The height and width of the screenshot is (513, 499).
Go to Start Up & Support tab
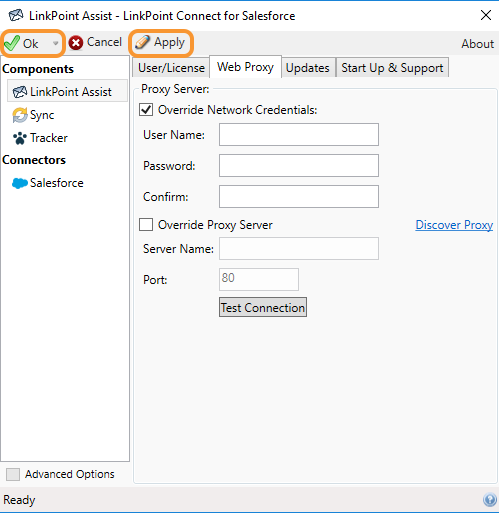pyautogui.click(x=392, y=68)
